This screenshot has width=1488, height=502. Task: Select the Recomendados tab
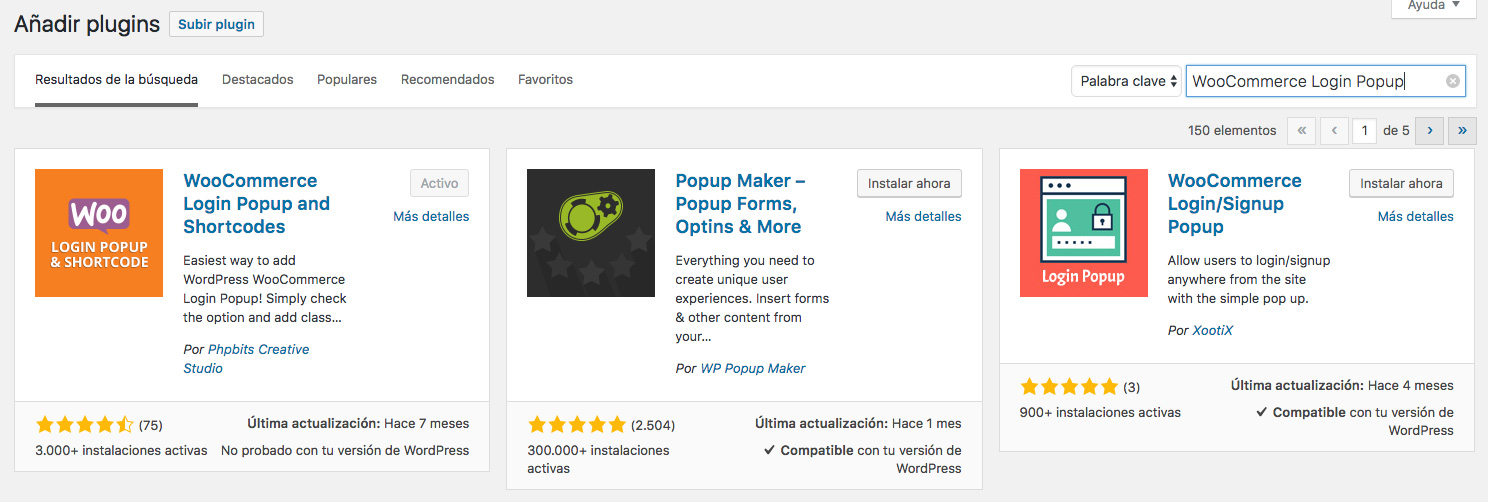click(448, 79)
